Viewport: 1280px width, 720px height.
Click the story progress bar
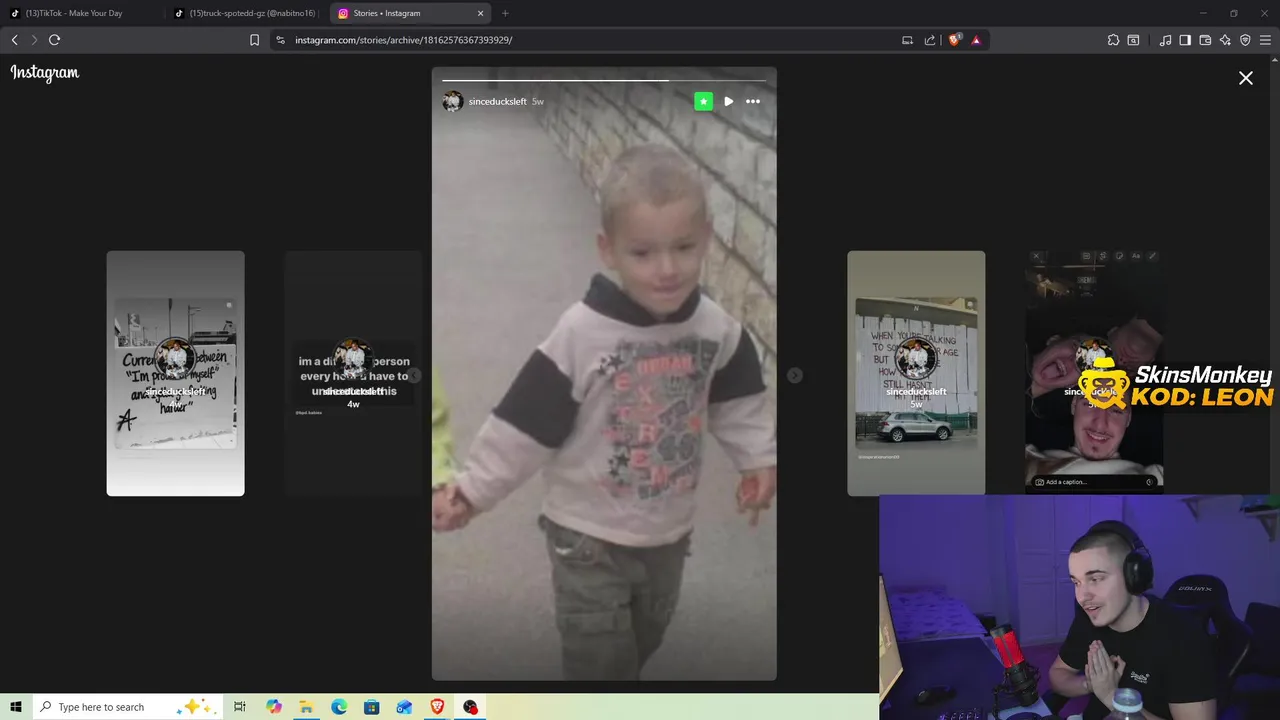coord(604,80)
